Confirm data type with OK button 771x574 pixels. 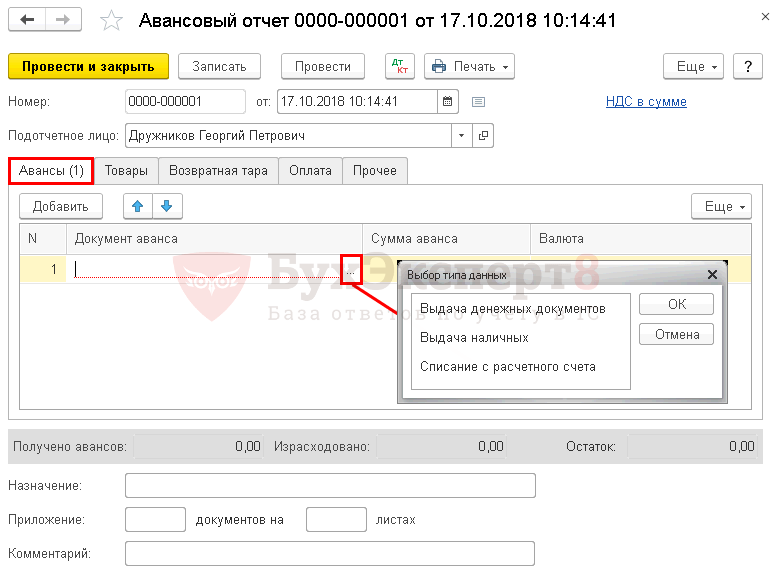pos(677,304)
